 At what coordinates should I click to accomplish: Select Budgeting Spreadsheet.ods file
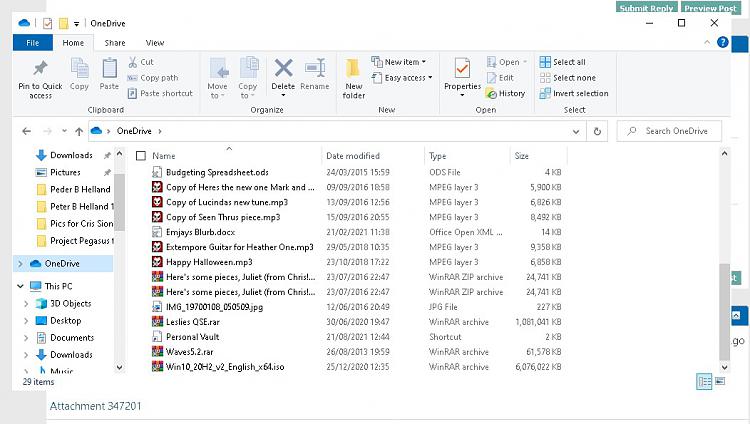pos(217,172)
